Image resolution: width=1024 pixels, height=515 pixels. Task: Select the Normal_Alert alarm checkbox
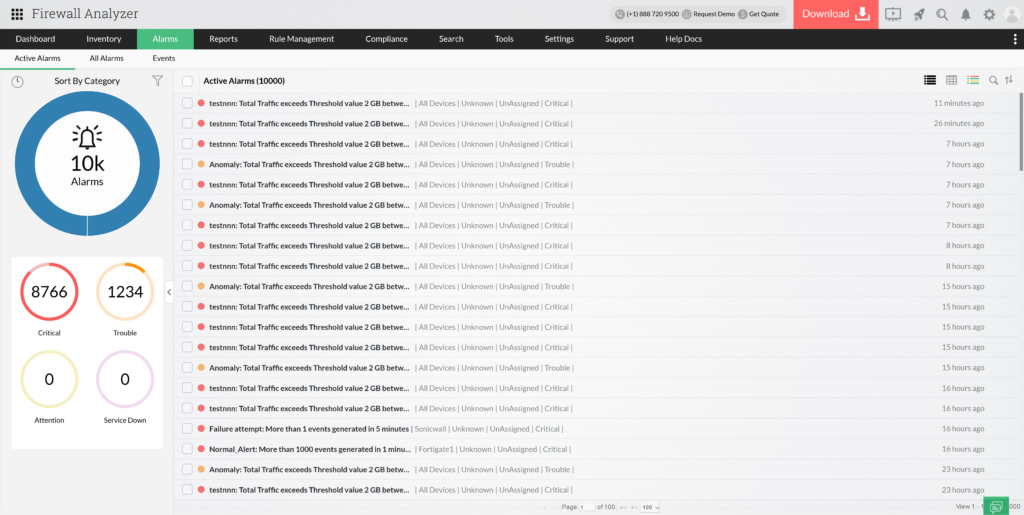click(x=187, y=449)
